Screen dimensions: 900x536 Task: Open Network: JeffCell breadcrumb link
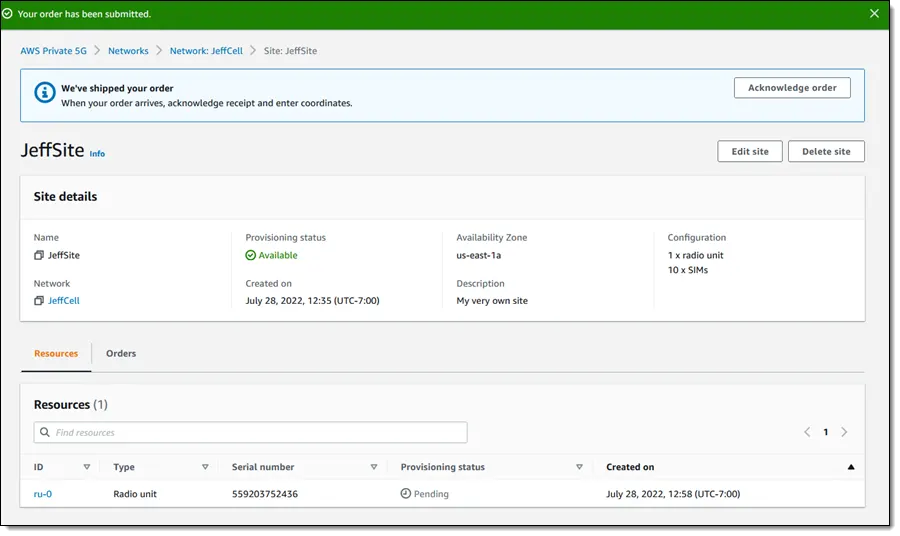(x=206, y=51)
